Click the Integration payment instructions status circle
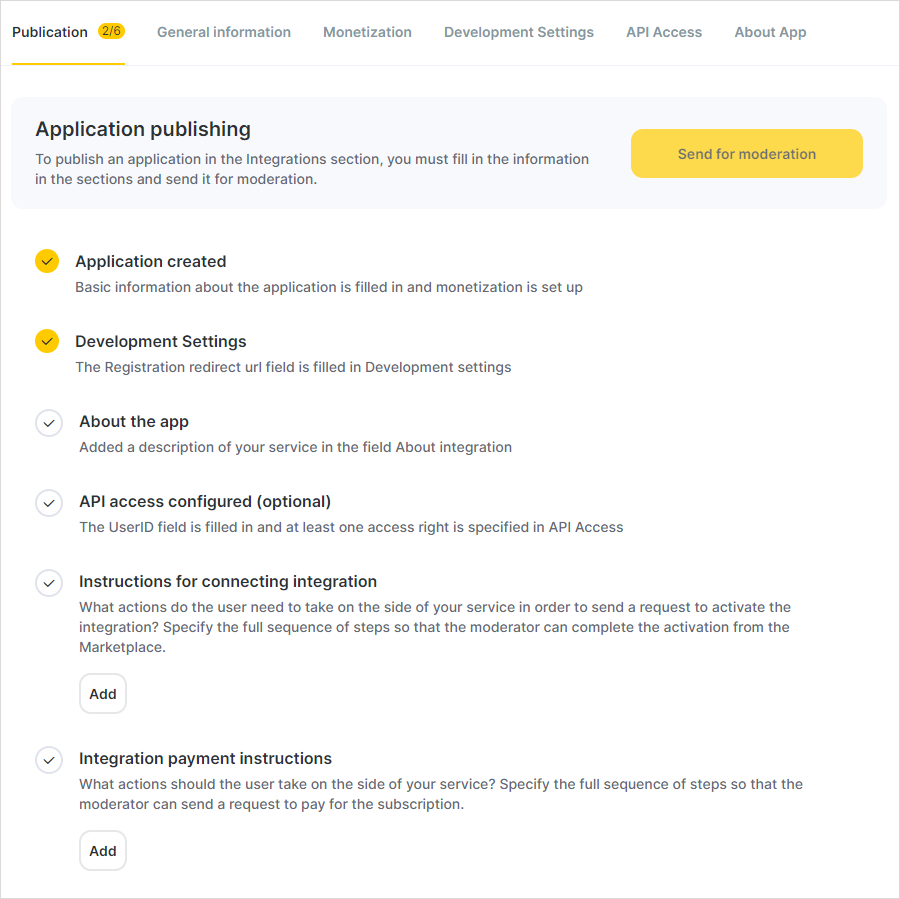900x899 pixels. pos(49,760)
